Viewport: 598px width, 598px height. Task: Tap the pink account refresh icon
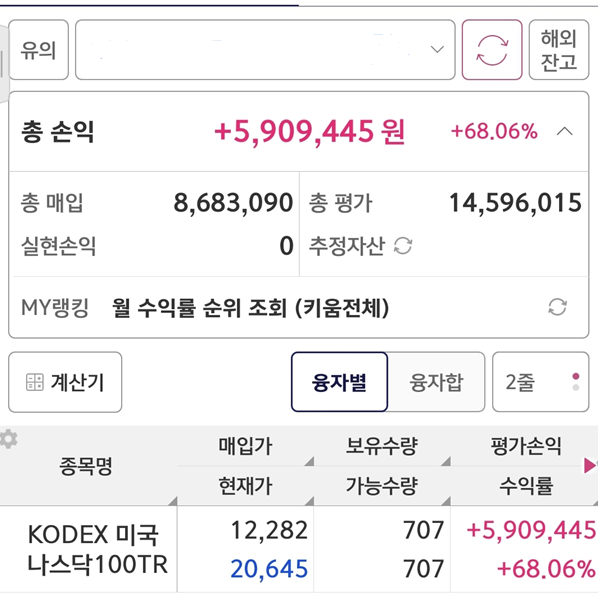[x=492, y=50]
